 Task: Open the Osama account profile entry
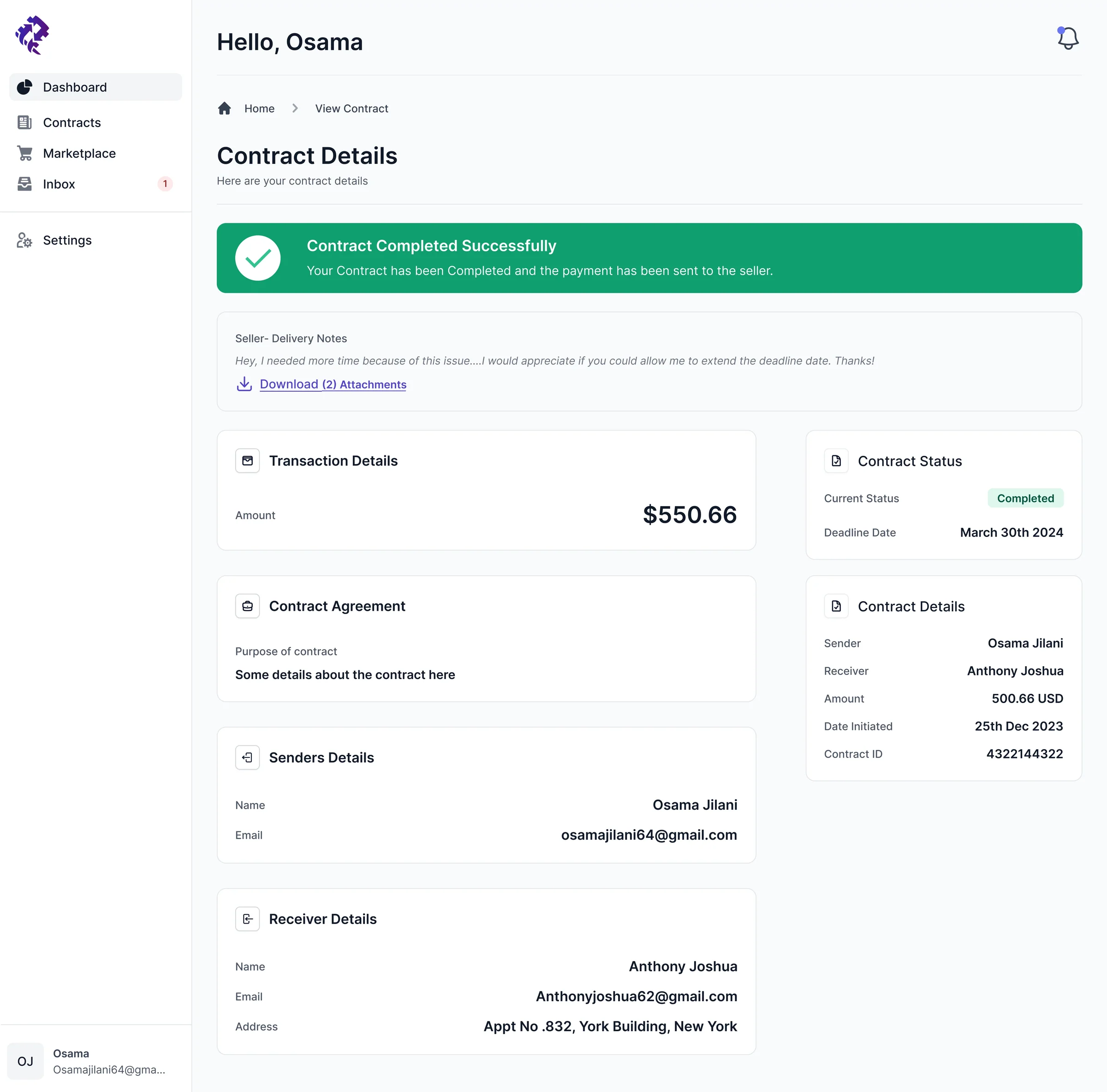(95, 1061)
